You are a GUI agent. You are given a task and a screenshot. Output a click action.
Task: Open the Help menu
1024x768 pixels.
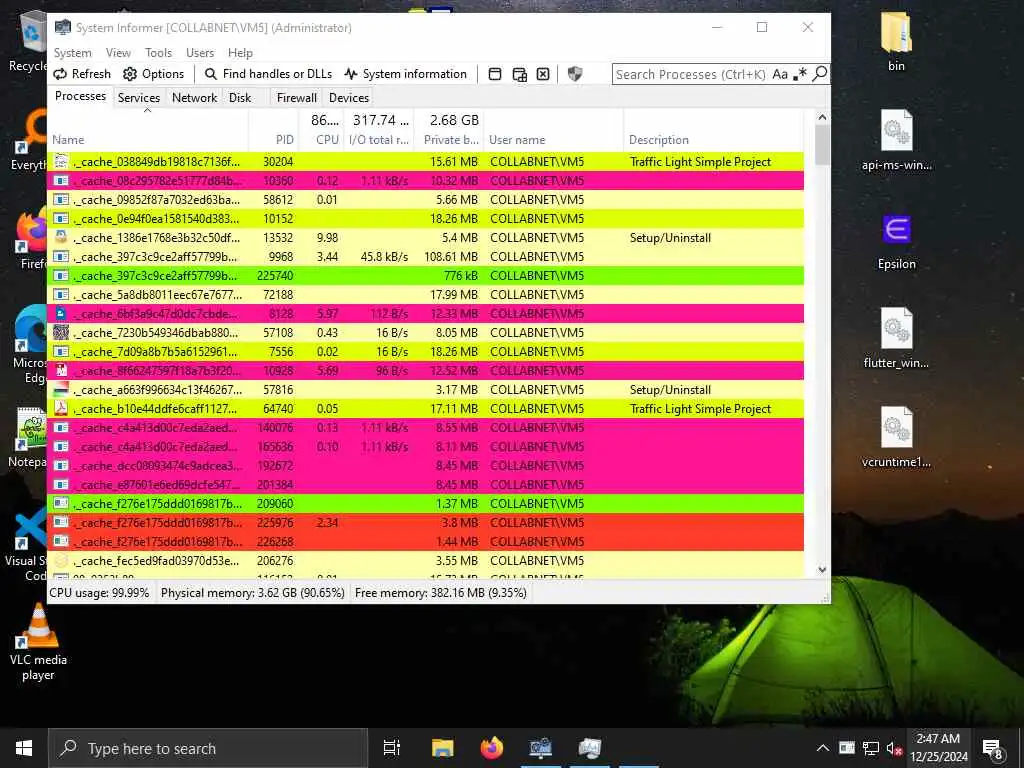coord(240,53)
